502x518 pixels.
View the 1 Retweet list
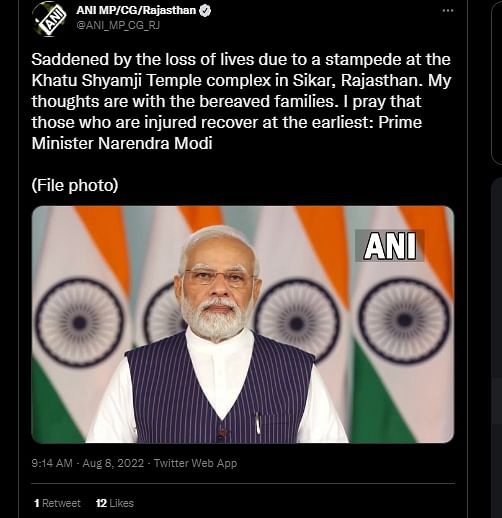[57, 503]
